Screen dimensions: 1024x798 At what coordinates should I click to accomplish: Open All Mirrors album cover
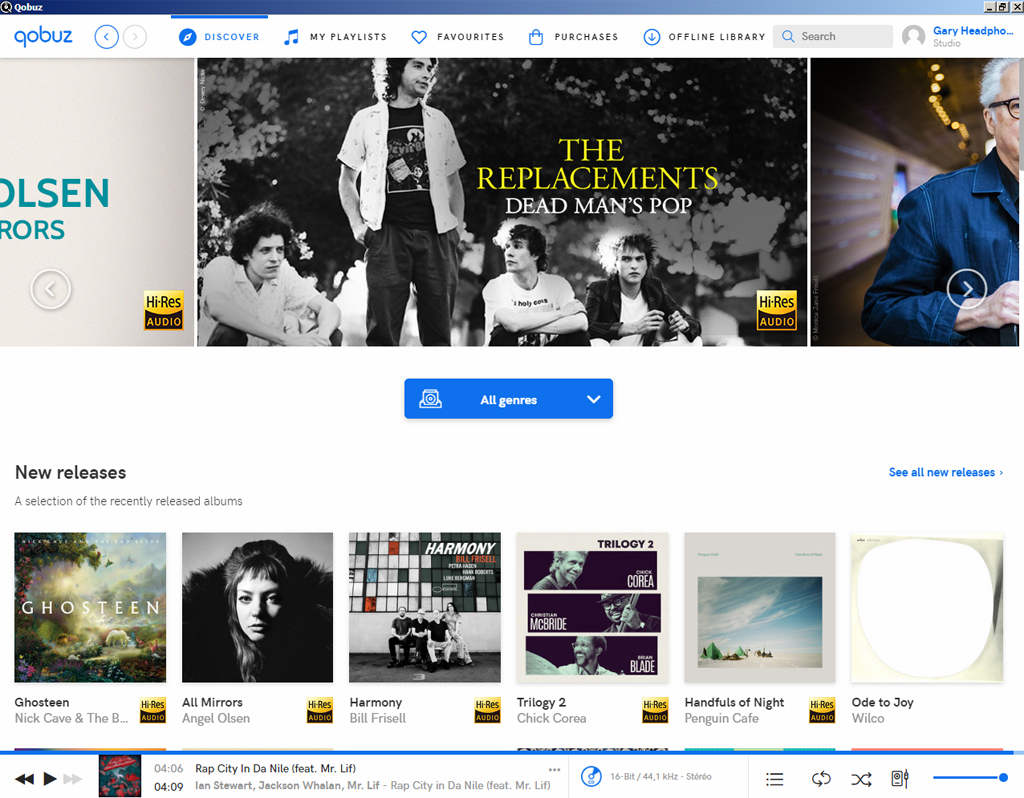coord(257,607)
